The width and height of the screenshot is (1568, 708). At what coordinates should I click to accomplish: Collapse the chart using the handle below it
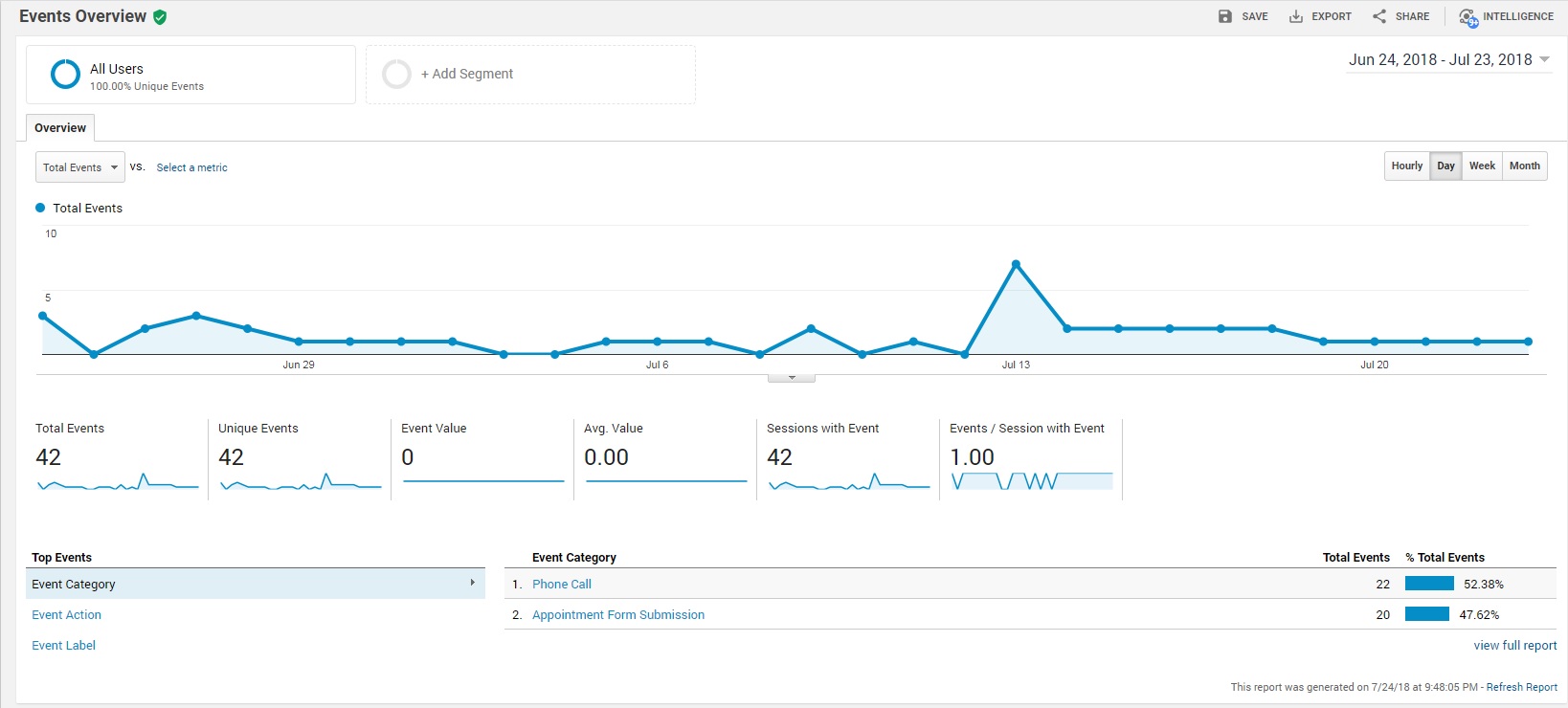click(792, 378)
